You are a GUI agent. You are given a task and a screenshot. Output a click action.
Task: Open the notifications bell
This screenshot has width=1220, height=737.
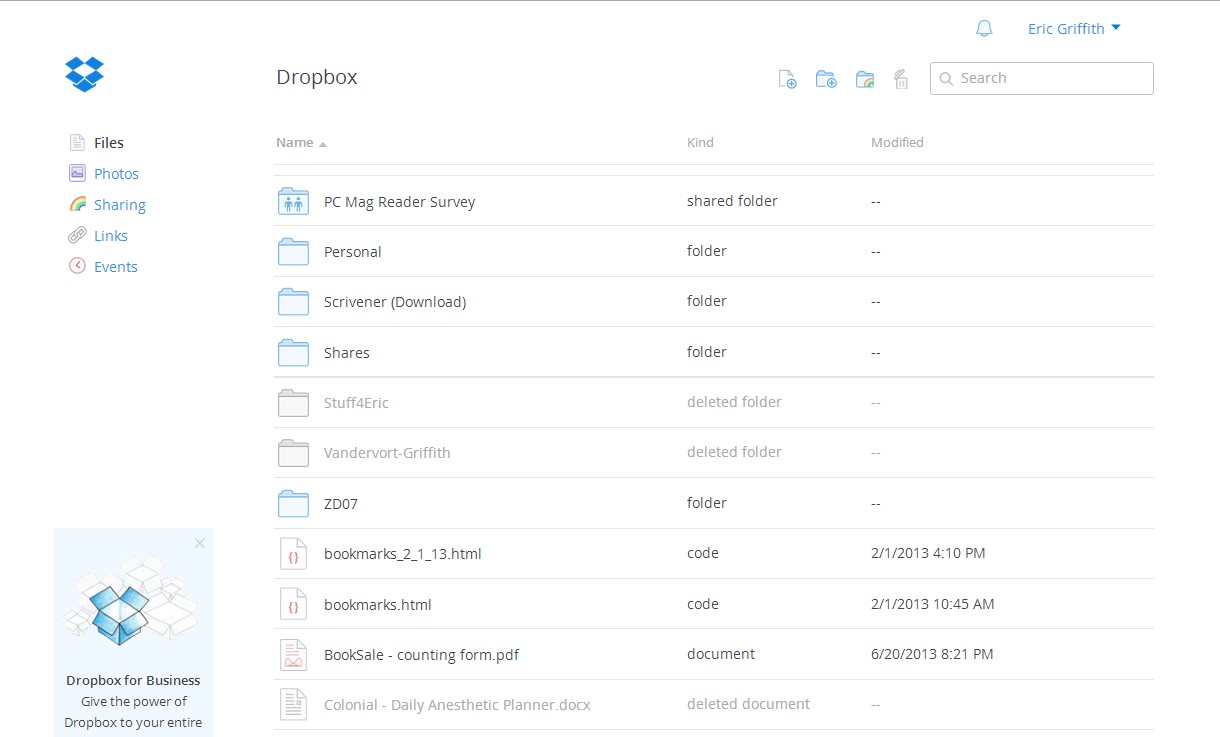984,29
